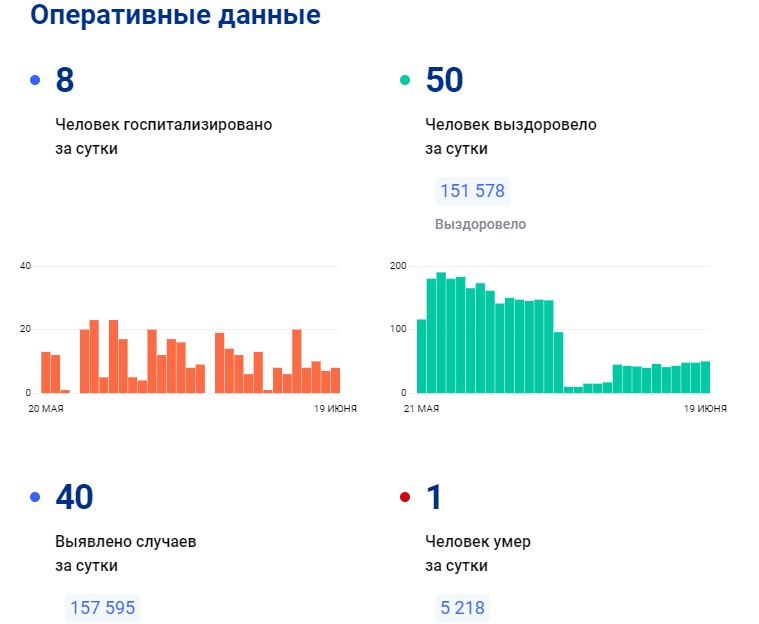759x624 pixels.
Task: Click the '21 МАЯ' start date label
Action: 420,409
